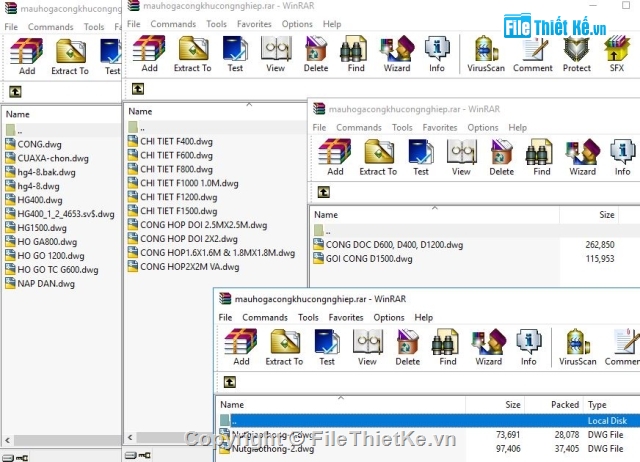The width and height of the screenshot is (640, 462).
Task: Click View in the top WinRAR window
Action: [276, 54]
